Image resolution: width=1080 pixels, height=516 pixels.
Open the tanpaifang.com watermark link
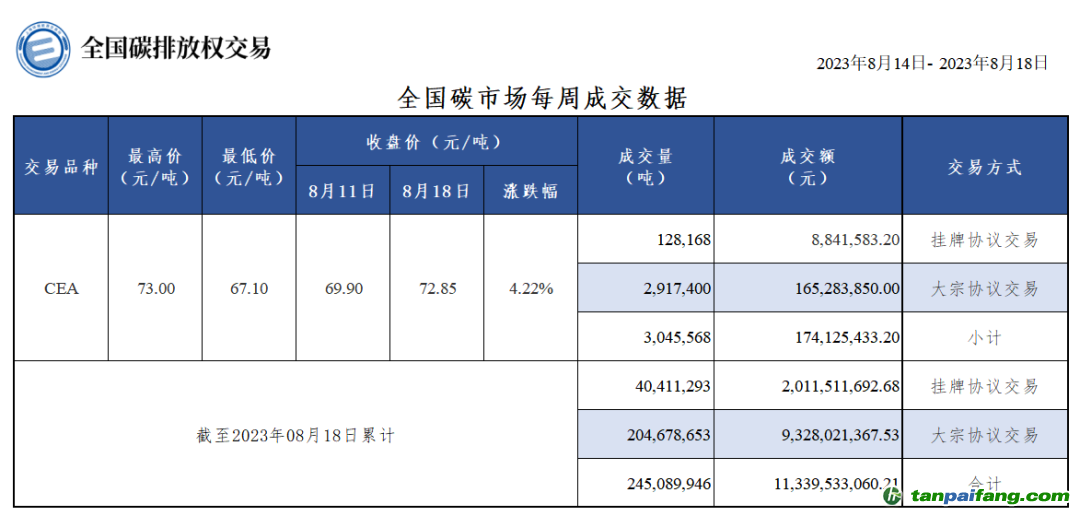(987, 496)
